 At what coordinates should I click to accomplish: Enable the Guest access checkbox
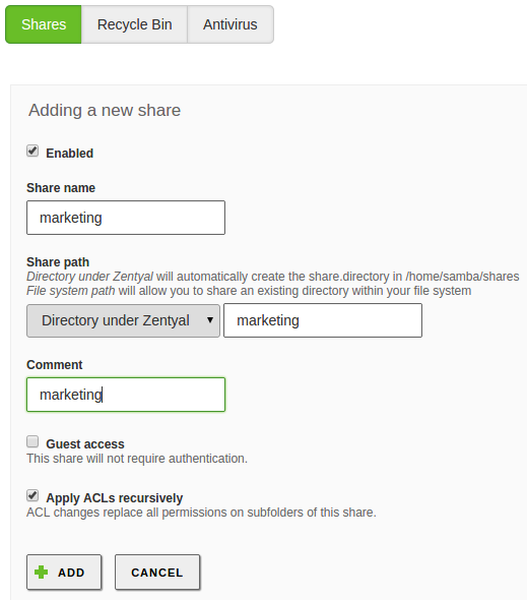click(33, 442)
